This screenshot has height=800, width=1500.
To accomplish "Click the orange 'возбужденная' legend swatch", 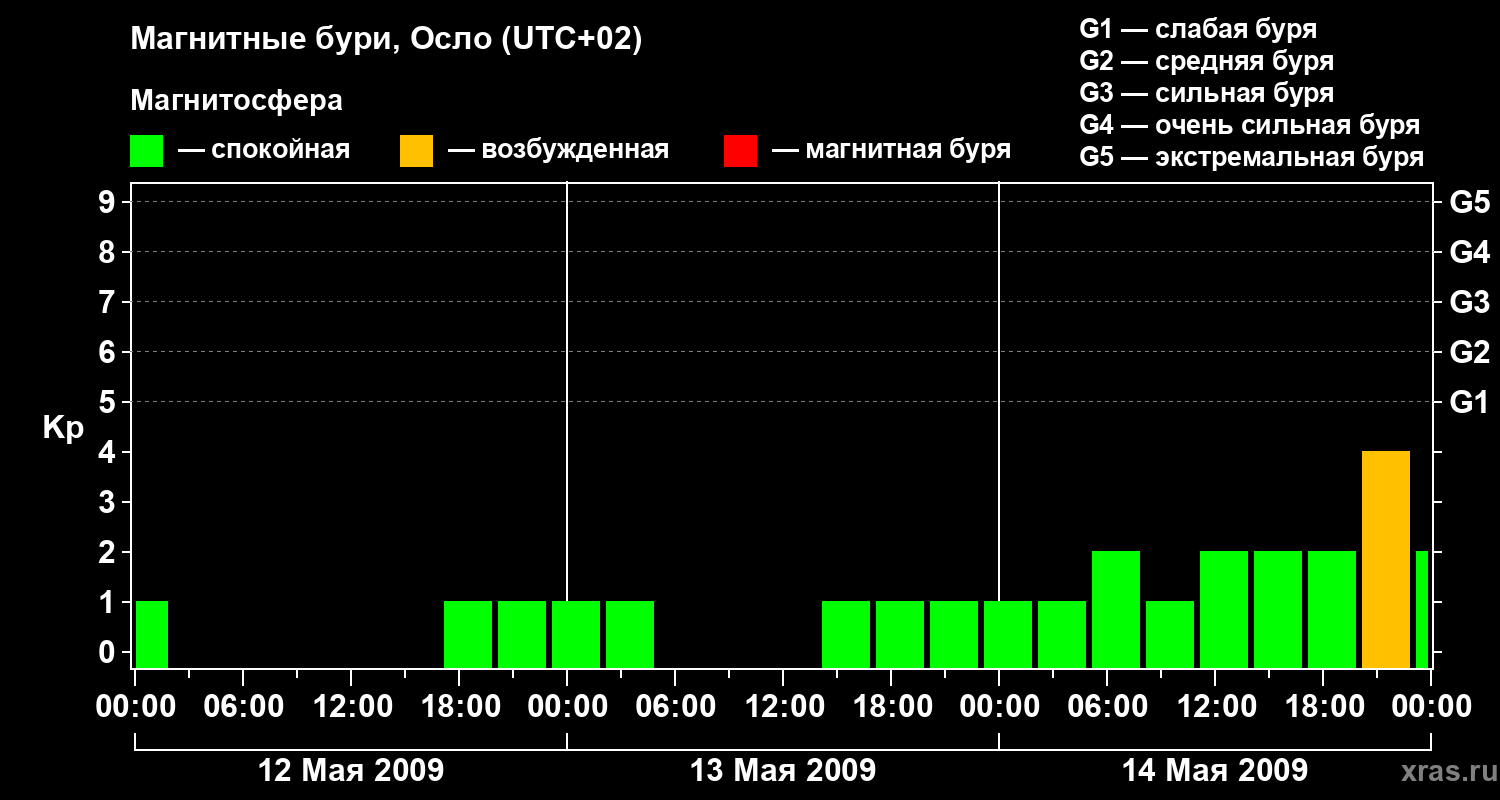I will [x=416, y=151].
